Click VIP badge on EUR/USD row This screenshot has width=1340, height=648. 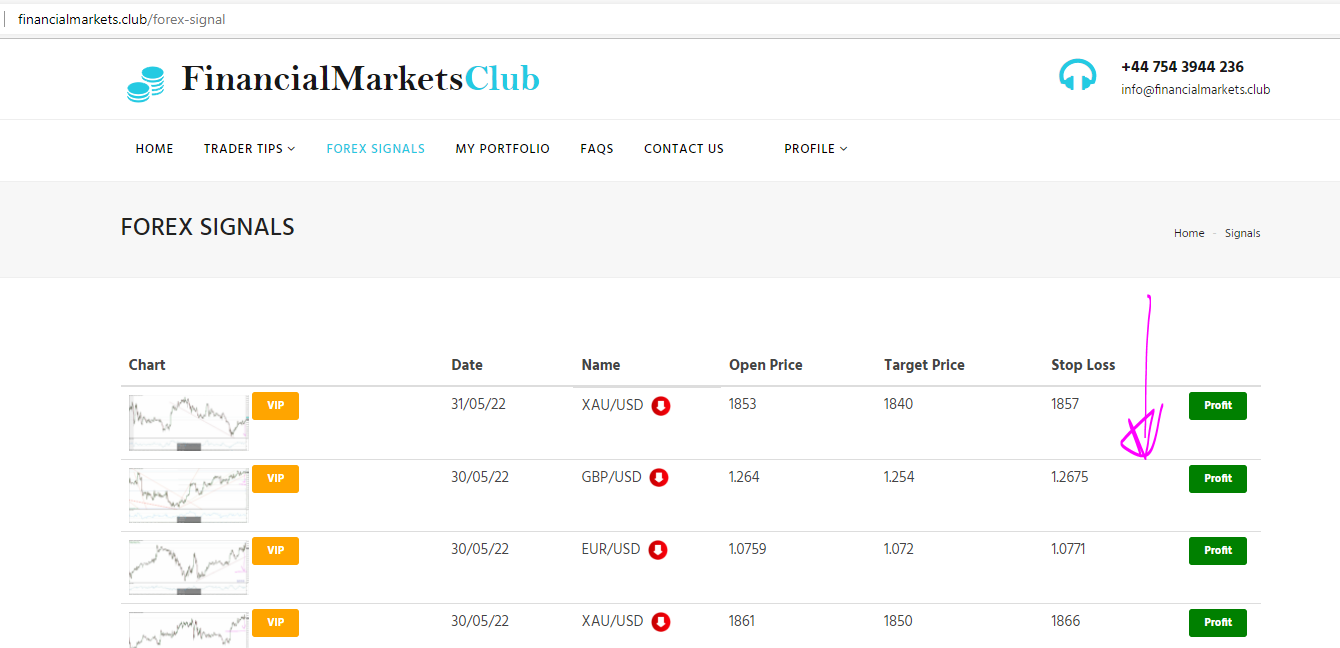coord(275,551)
